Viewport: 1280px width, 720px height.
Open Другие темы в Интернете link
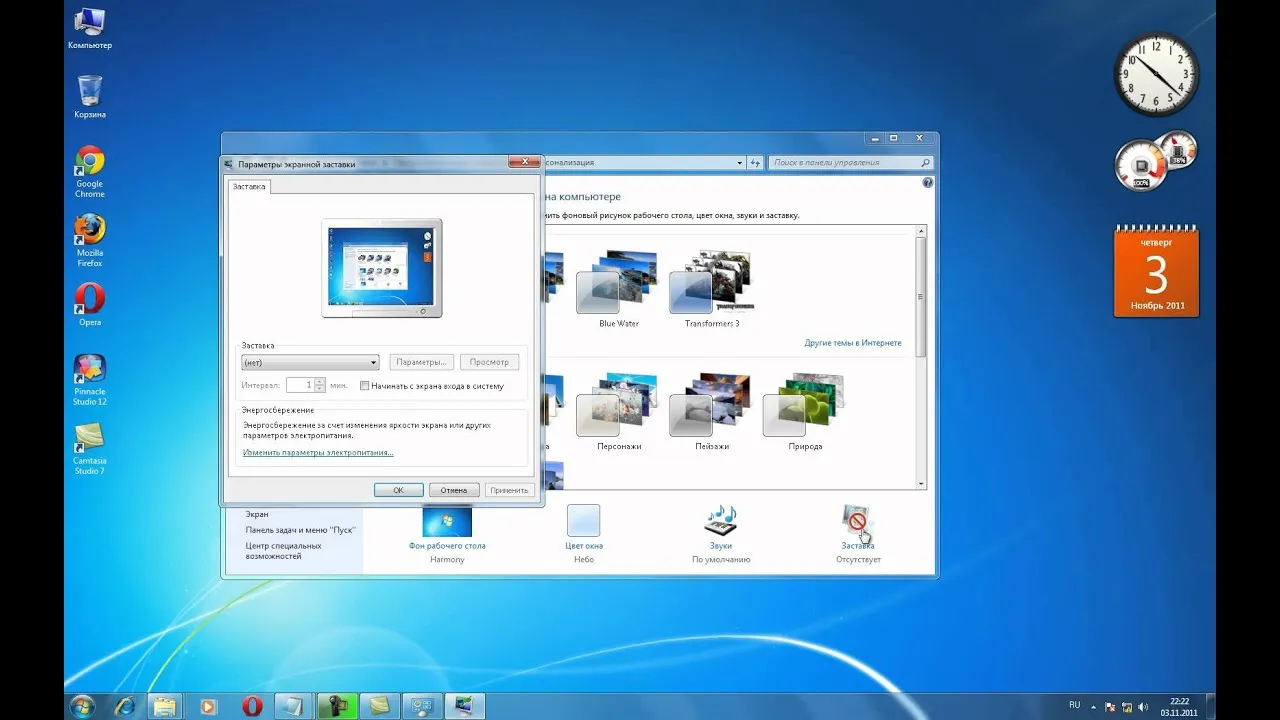pos(853,343)
